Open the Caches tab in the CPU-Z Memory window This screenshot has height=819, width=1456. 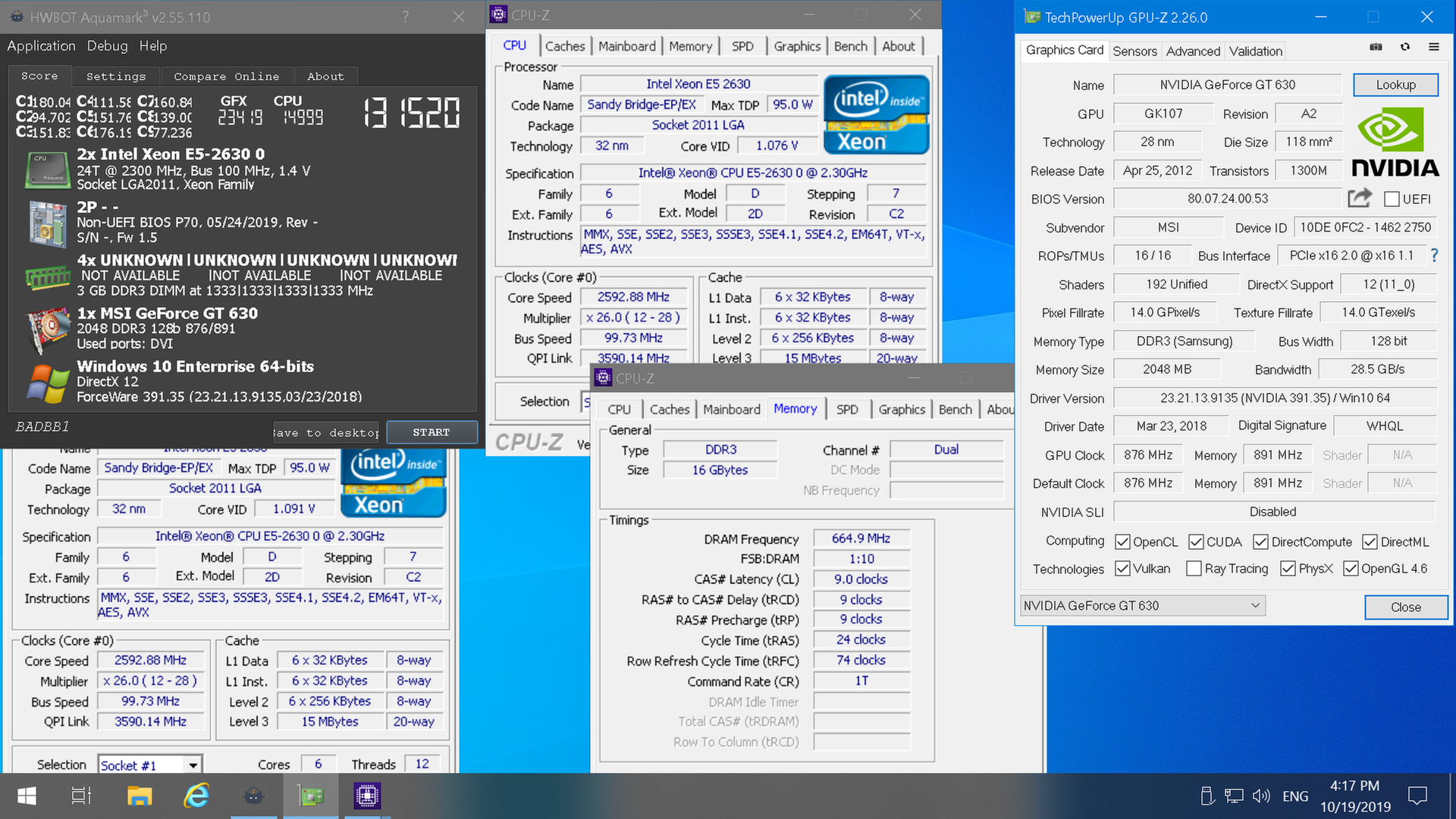(x=670, y=409)
